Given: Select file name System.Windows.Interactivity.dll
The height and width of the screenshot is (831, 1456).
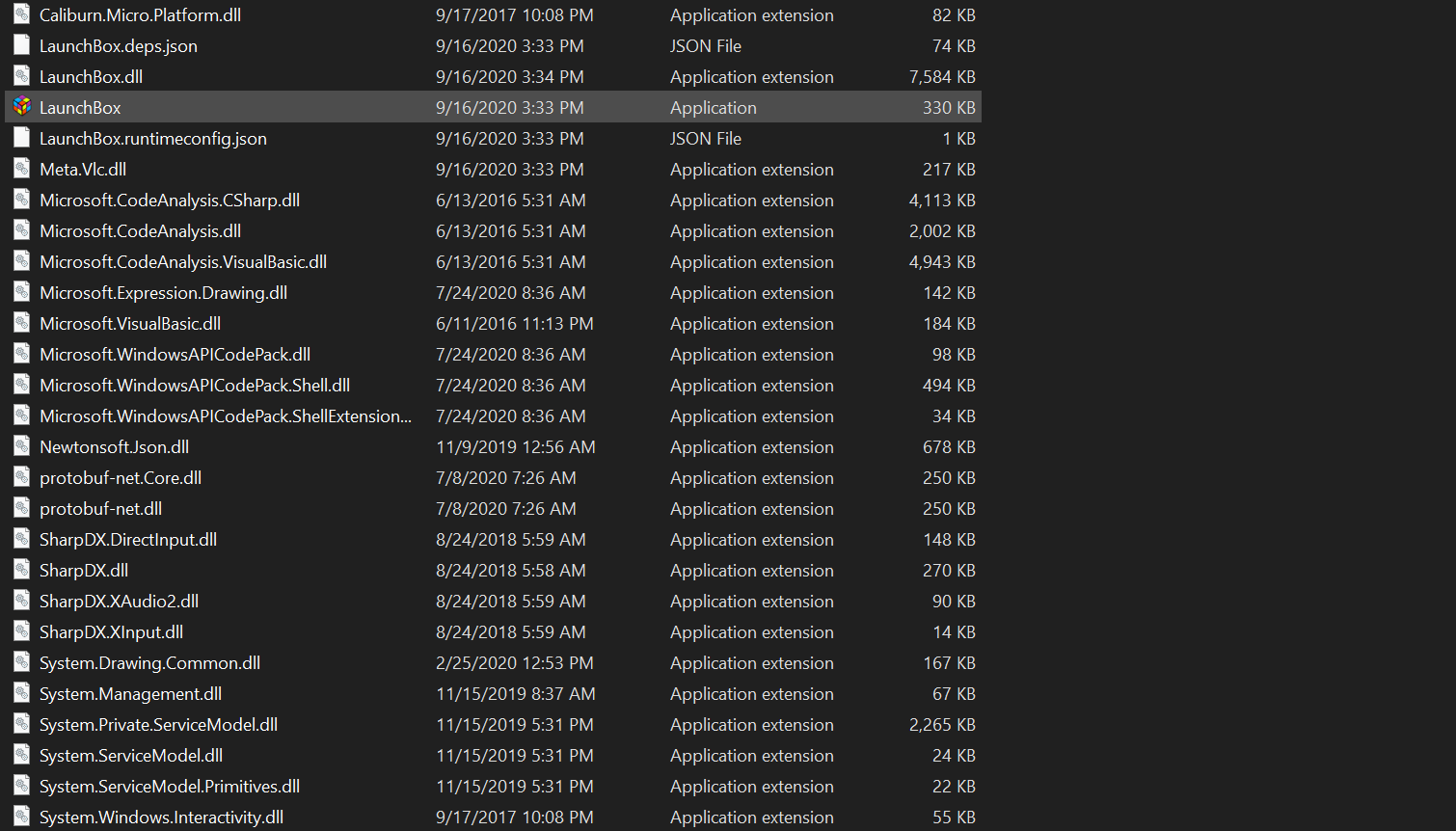Looking at the screenshot, I should [x=161, y=818].
